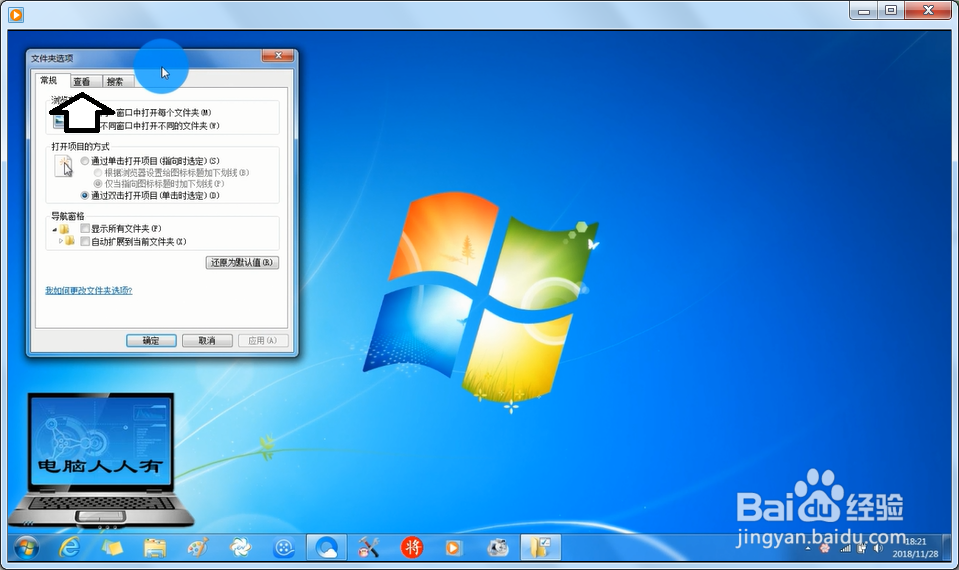959x570 pixels.
Task: Click the 不同窗口中打开不同的文件夹 option label
Action: [159, 126]
